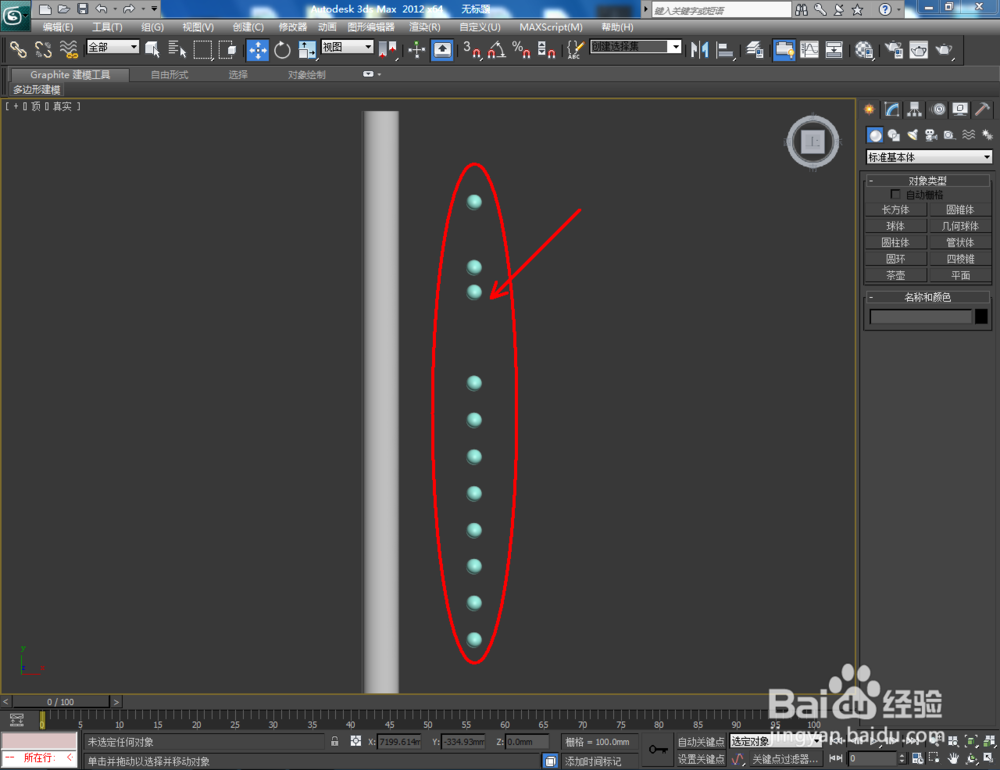Switch to the Modify command panel
This screenshot has height=770, width=1000.
(x=892, y=110)
